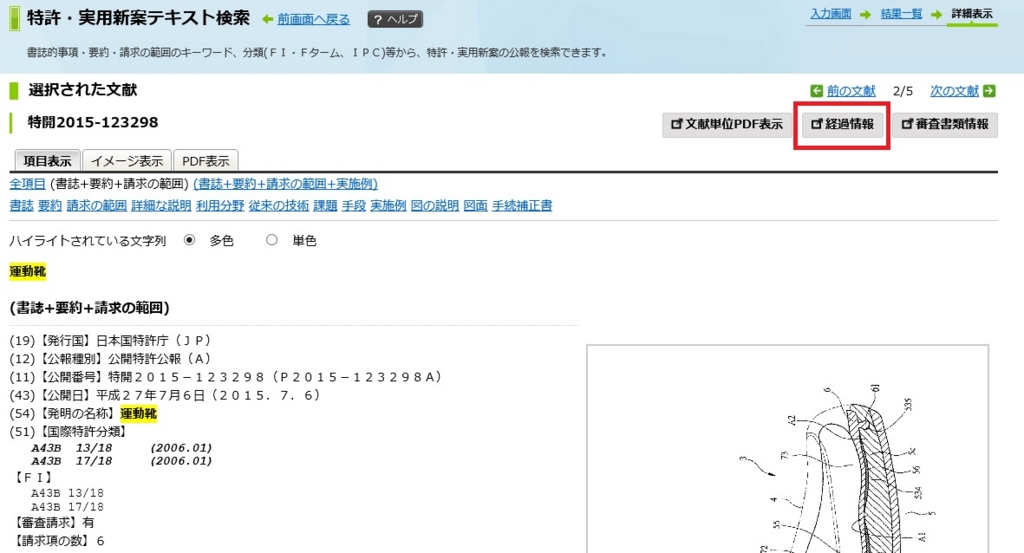The image size is (1024, 553).
Task: Click the arrow icon between 入力画面 and 結果一覧
Action: 865,14
